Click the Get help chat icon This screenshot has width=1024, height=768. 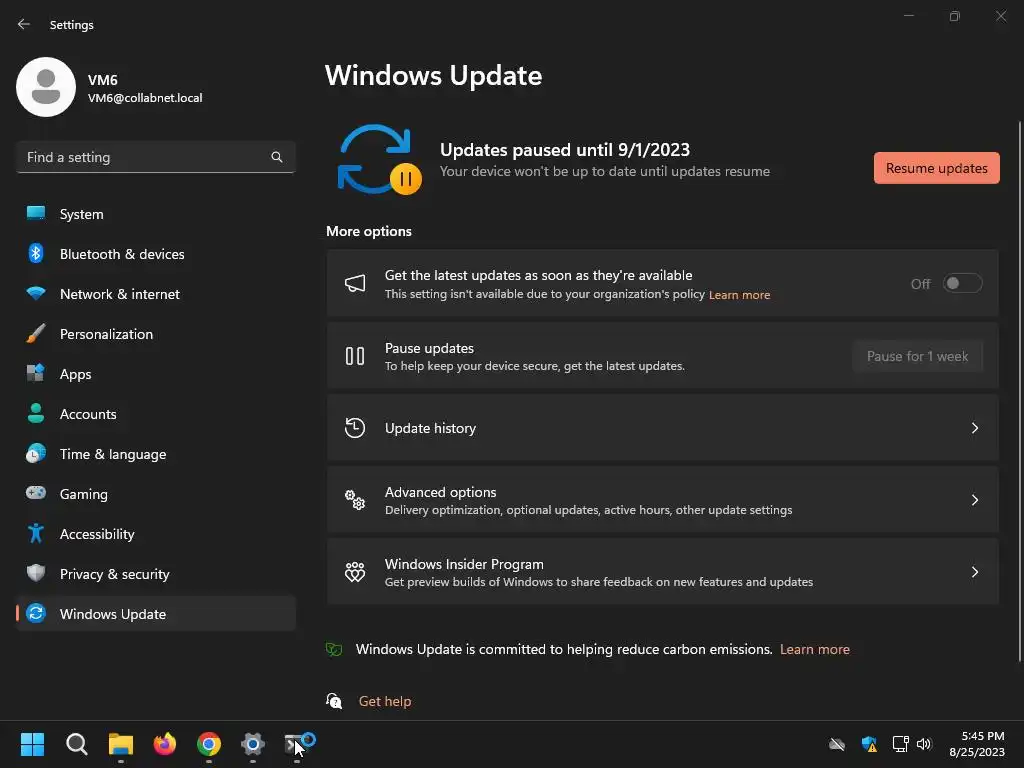point(334,701)
